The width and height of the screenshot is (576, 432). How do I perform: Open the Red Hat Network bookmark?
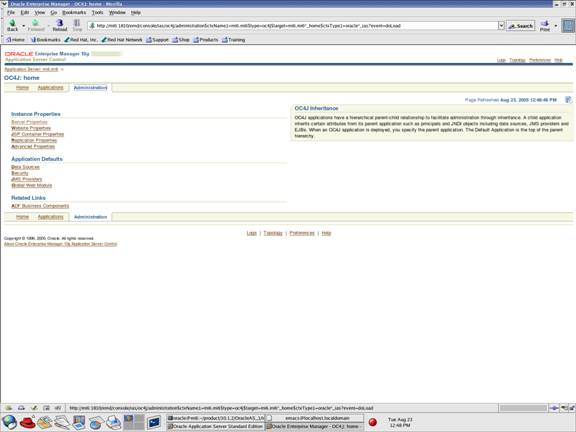click(122, 40)
